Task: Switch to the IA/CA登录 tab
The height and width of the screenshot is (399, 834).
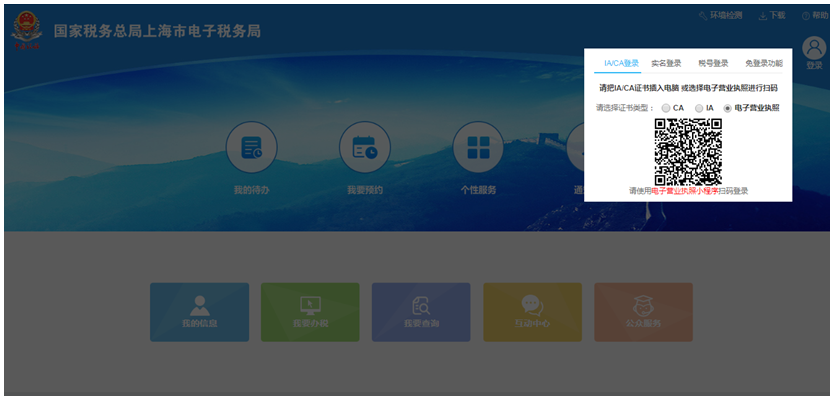Action: [621, 63]
